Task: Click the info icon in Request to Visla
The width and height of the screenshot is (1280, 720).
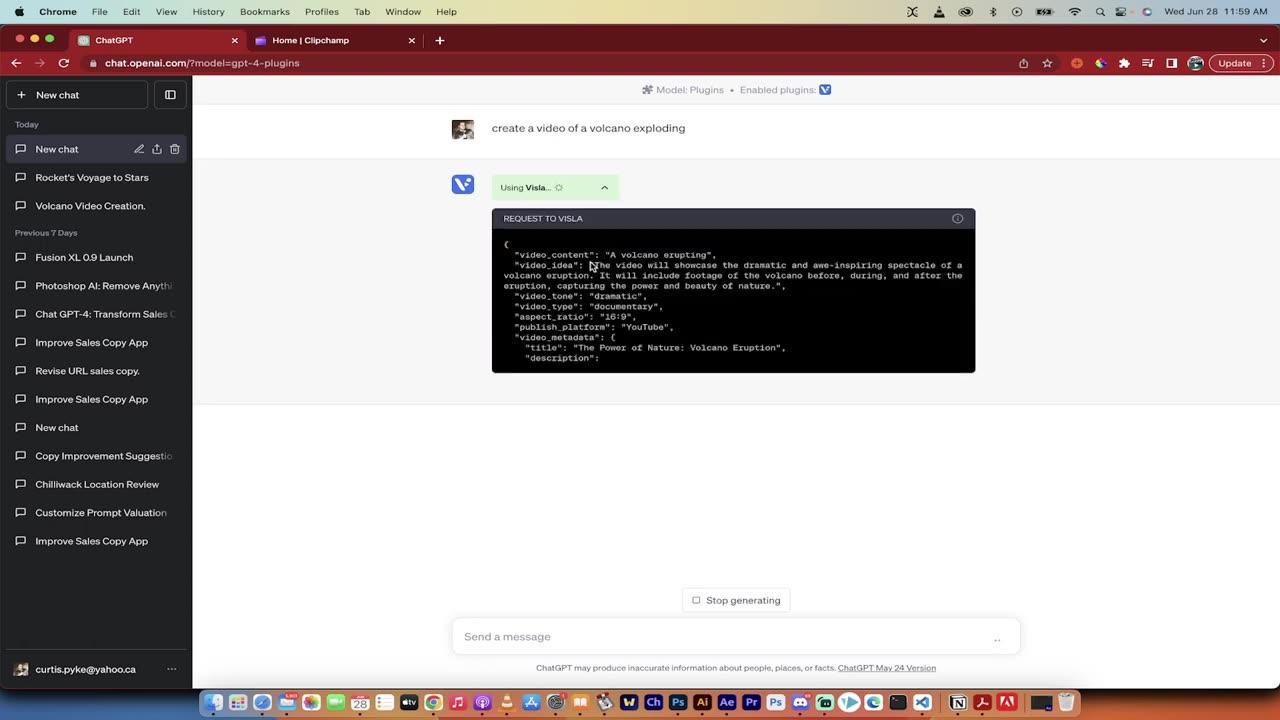Action: [x=957, y=219]
